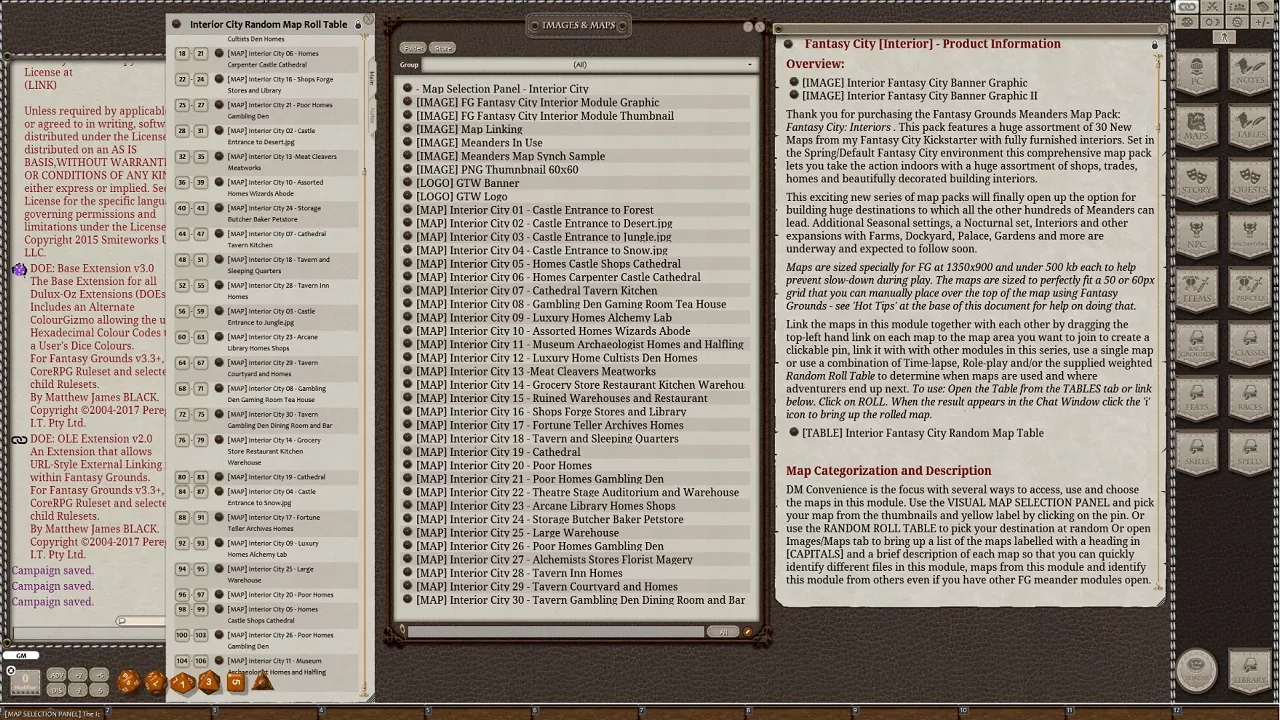Open the Parcels sidebar button
The image size is (1280, 720).
tap(1250, 291)
